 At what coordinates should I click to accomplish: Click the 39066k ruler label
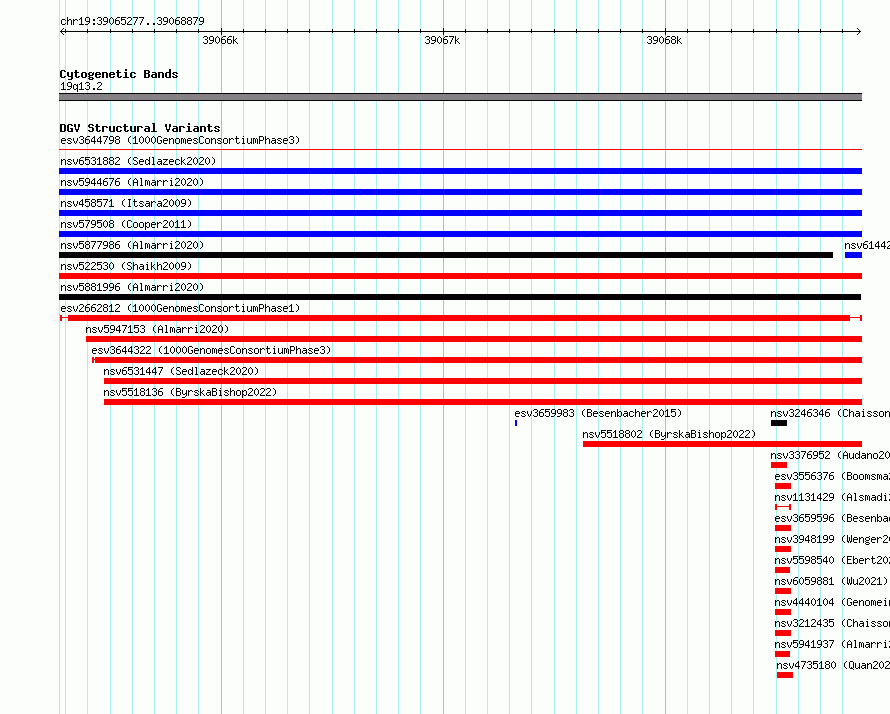click(x=220, y=40)
